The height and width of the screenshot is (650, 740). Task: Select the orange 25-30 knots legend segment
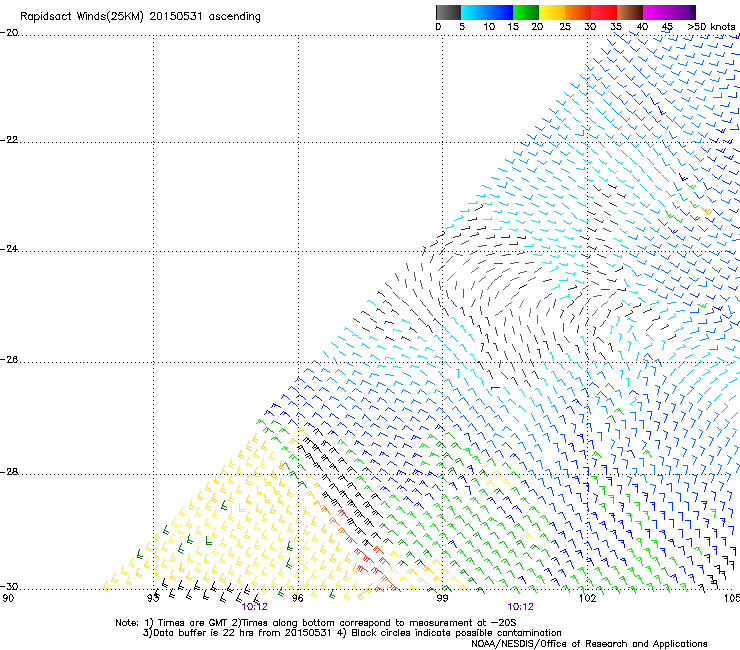coord(578,12)
